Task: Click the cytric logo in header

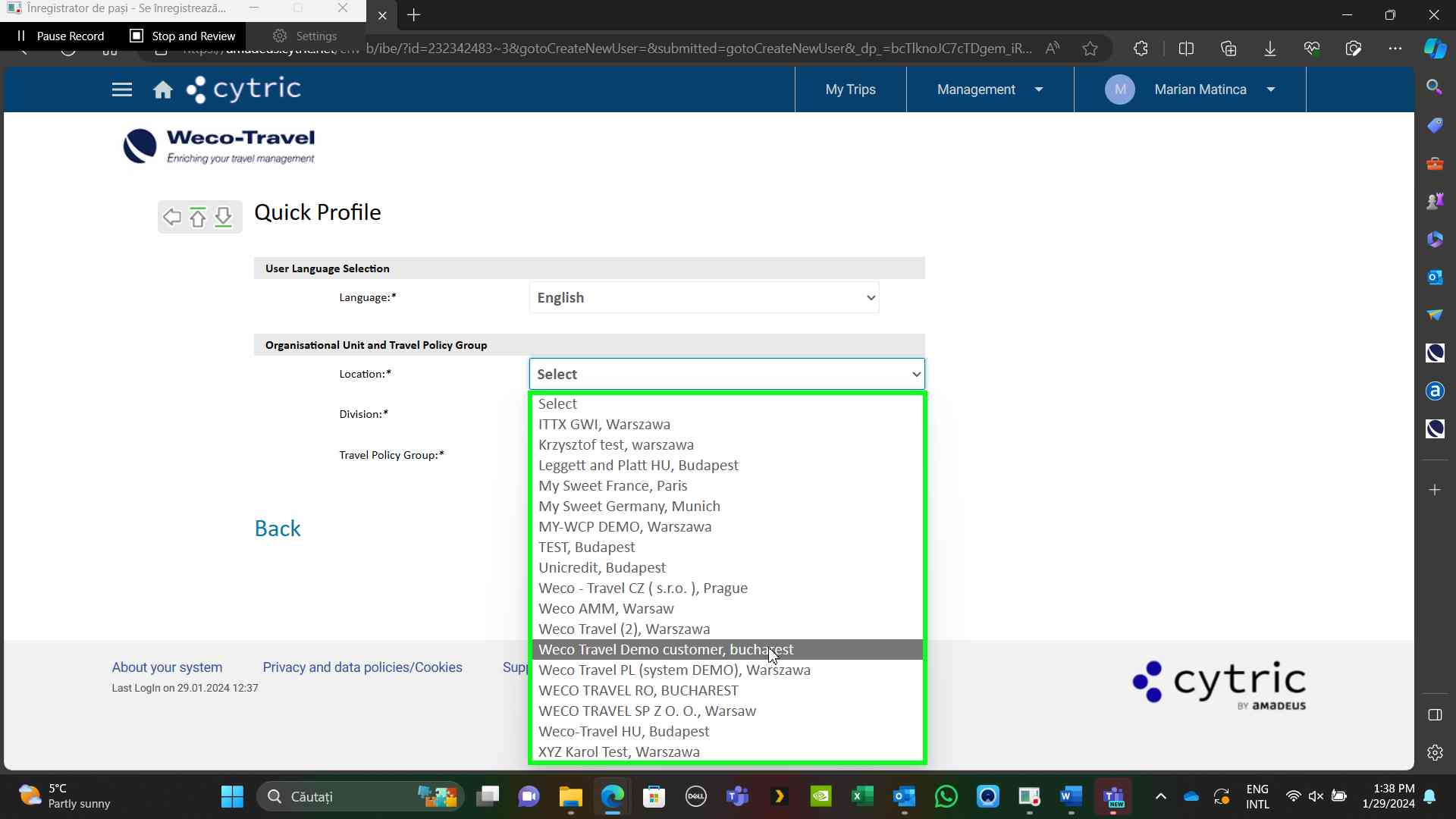Action: click(243, 89)
